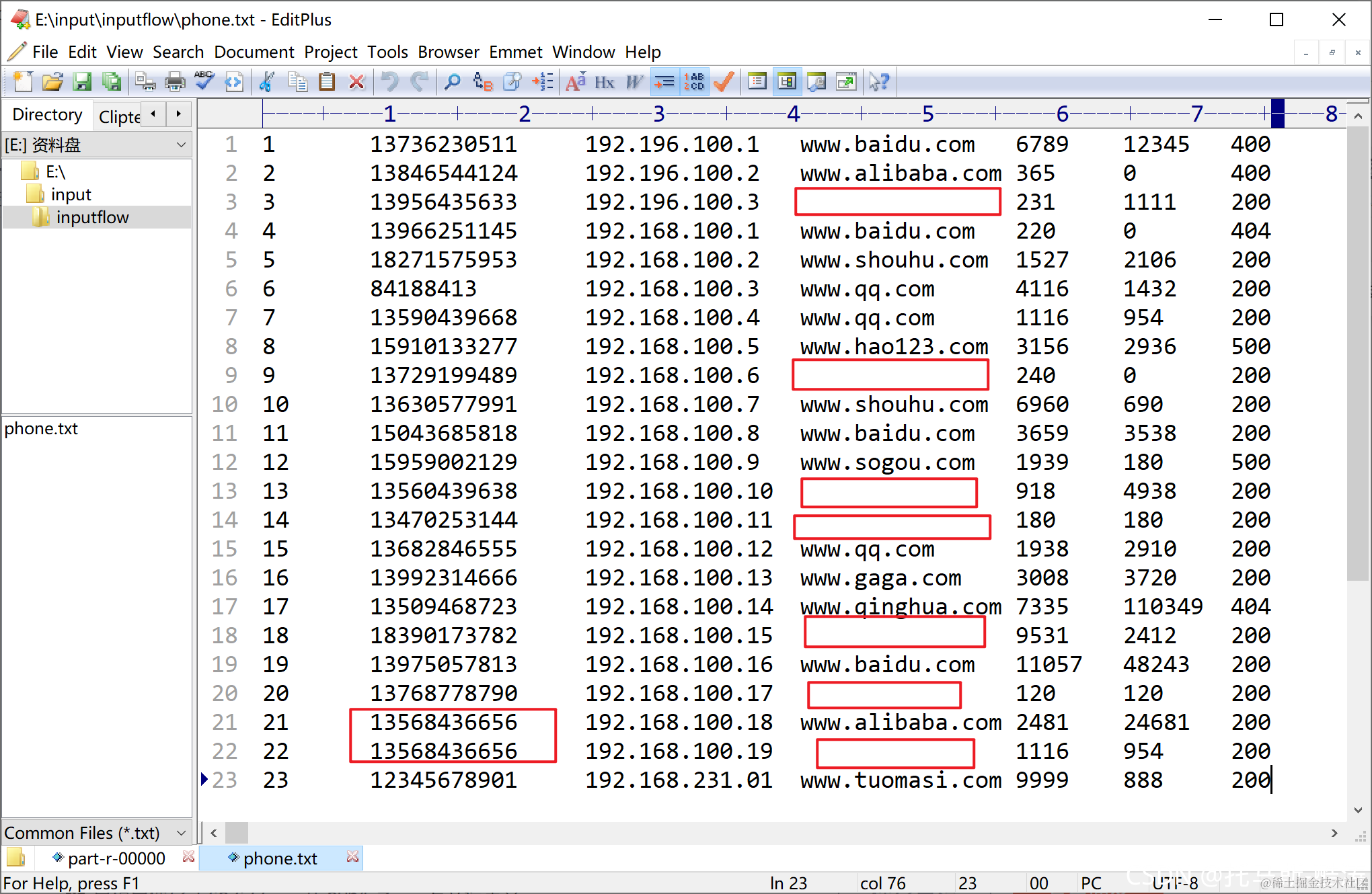Click the Open file folder icon

point(52,82)
